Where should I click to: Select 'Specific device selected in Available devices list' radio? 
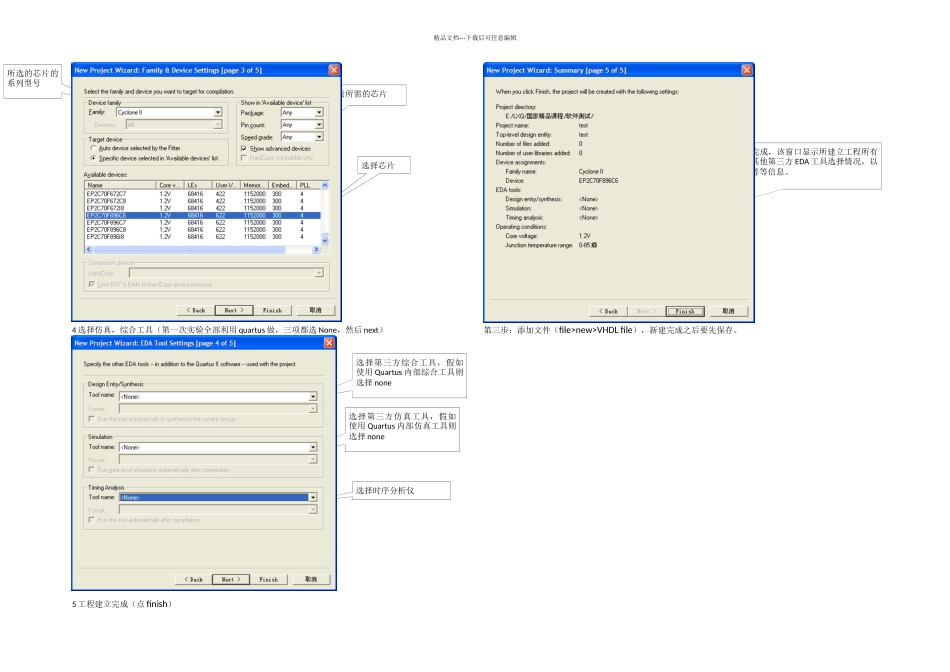pyautogui.click(x=93, y=158)
